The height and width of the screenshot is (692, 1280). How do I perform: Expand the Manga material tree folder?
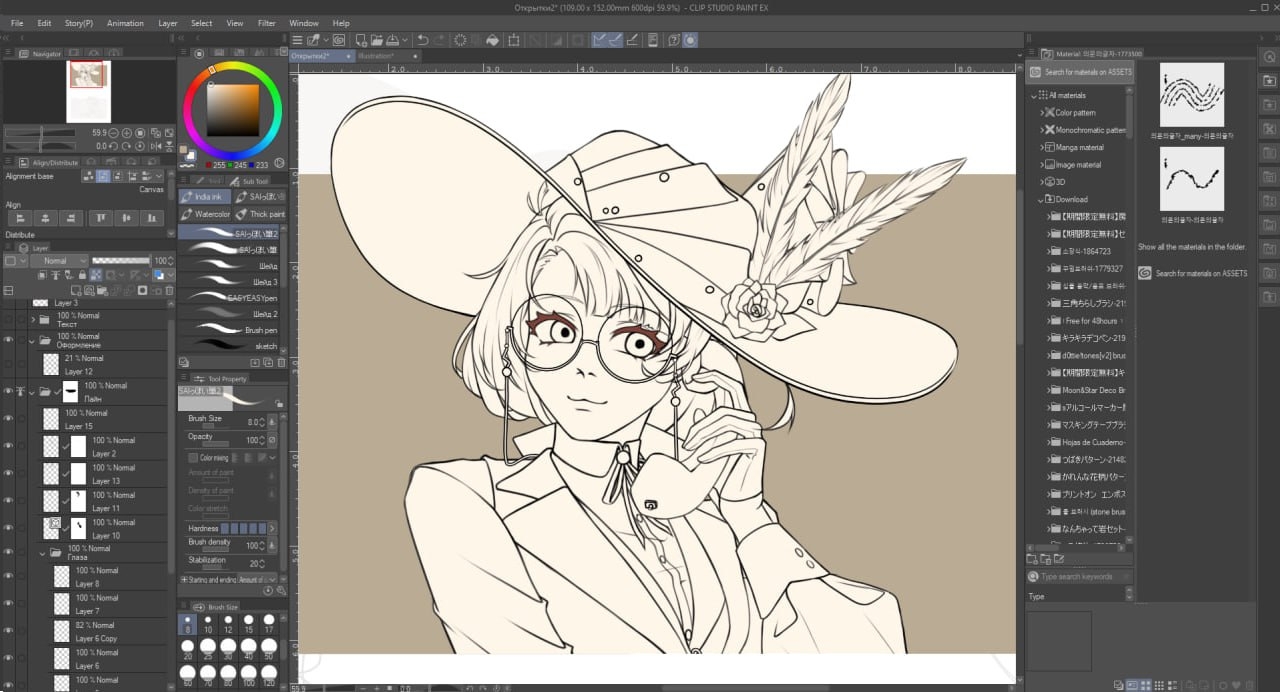pos(1041,147)
